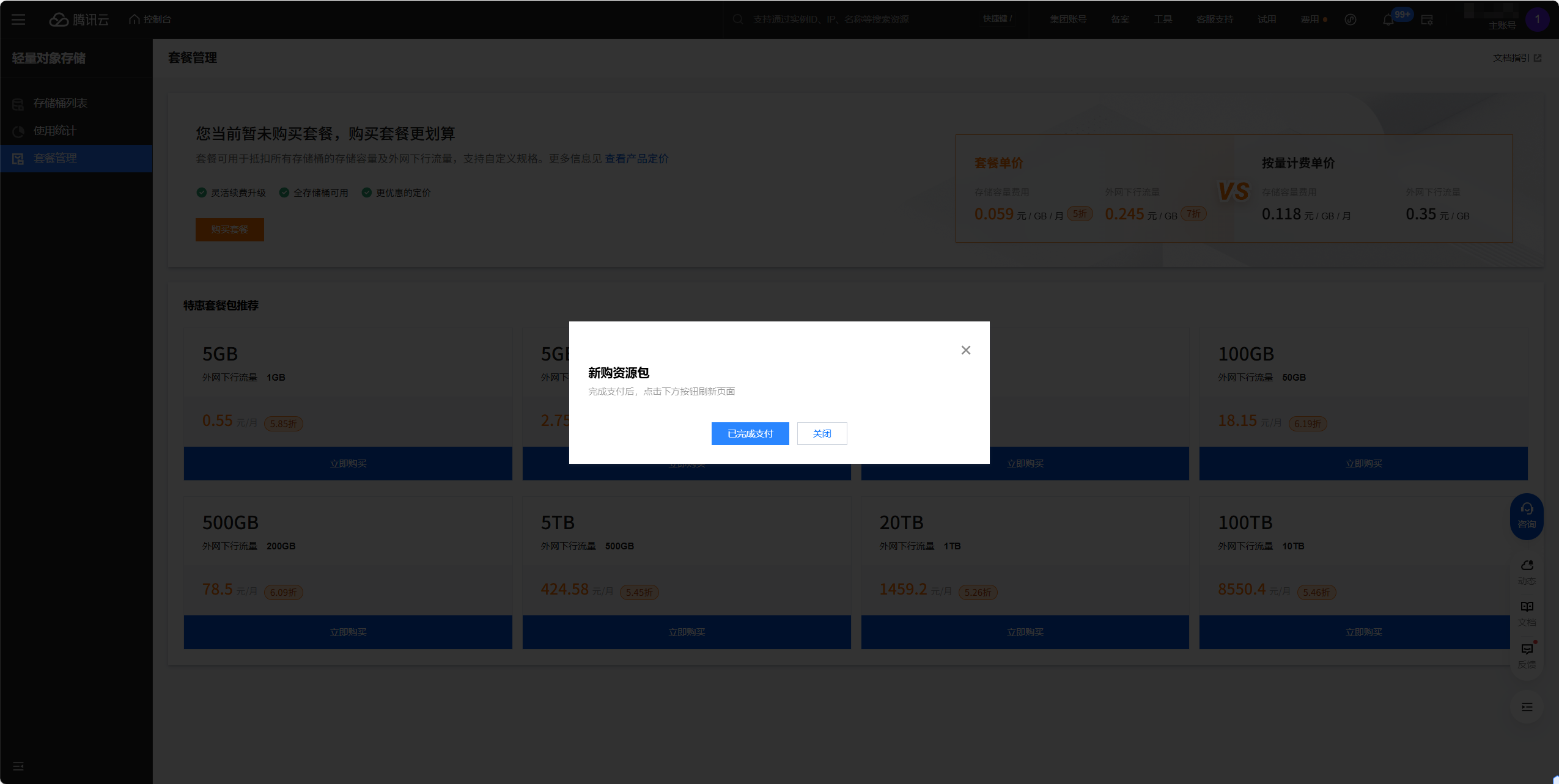Open the 客服支持 menu

tap(1215, 20)
